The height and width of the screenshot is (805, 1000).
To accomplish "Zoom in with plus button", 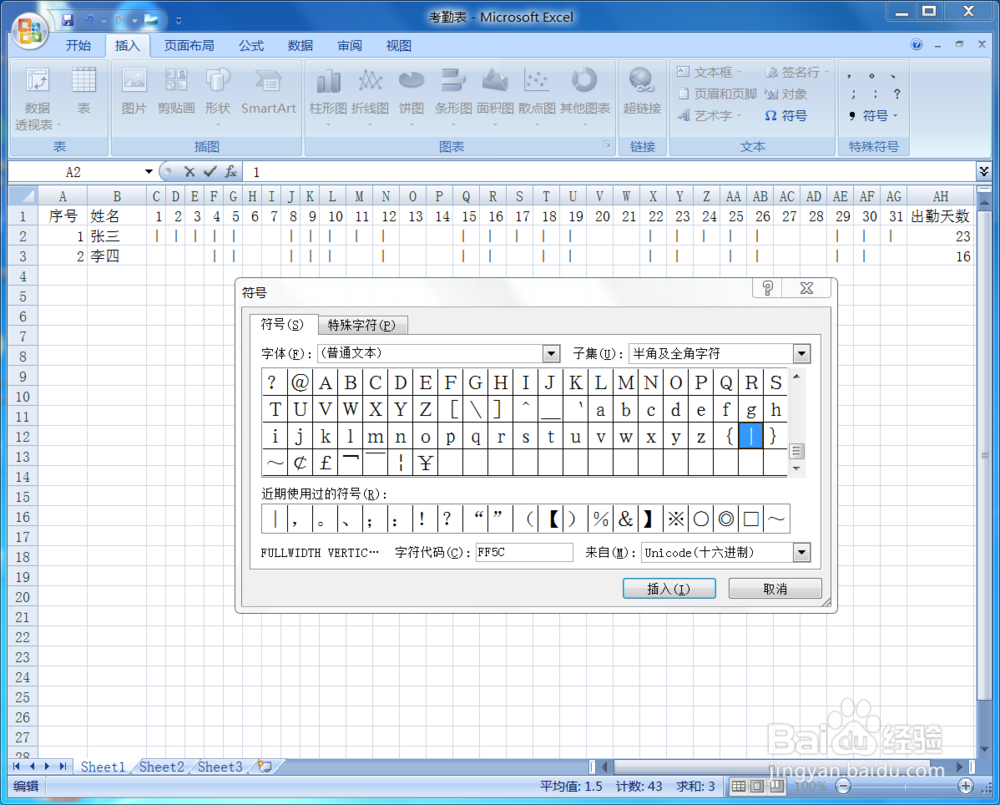I will (966, 786).
